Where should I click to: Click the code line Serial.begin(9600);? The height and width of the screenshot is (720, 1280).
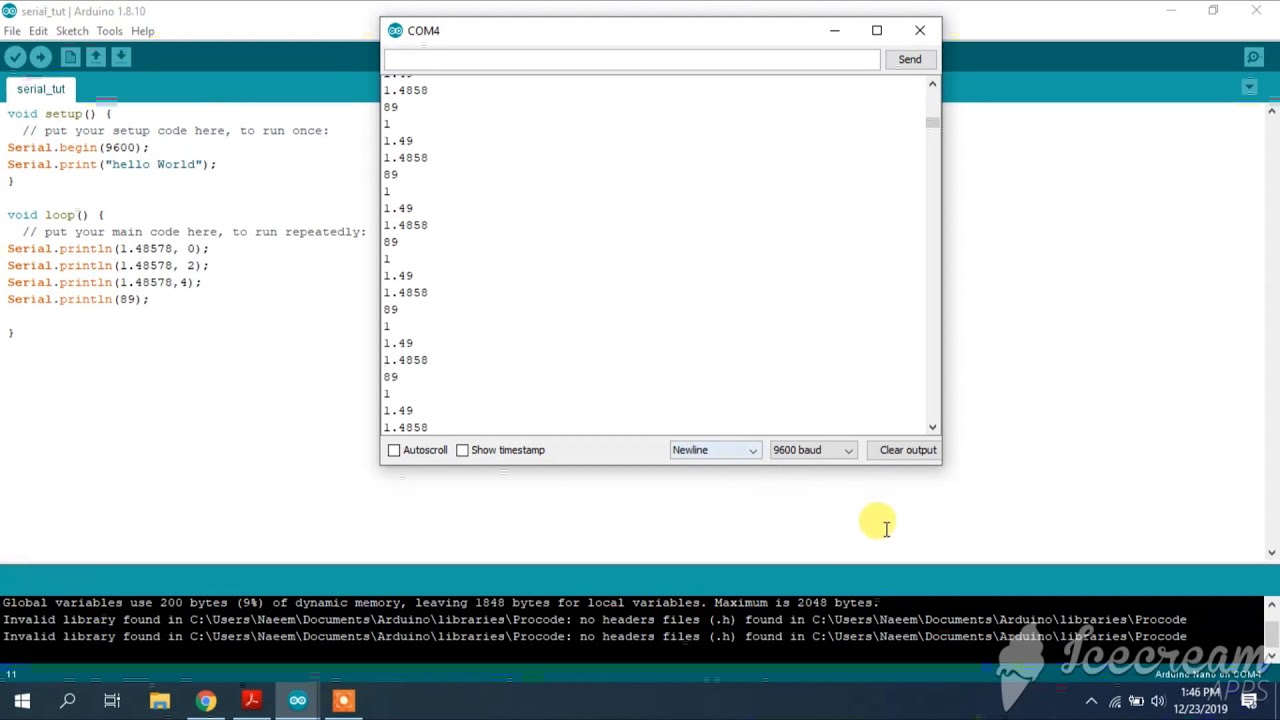(x=78, y=147)
